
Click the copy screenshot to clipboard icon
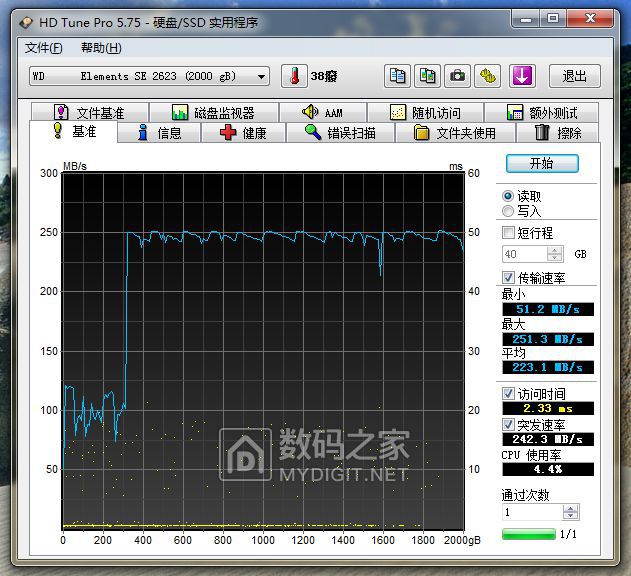click(427, 76)
